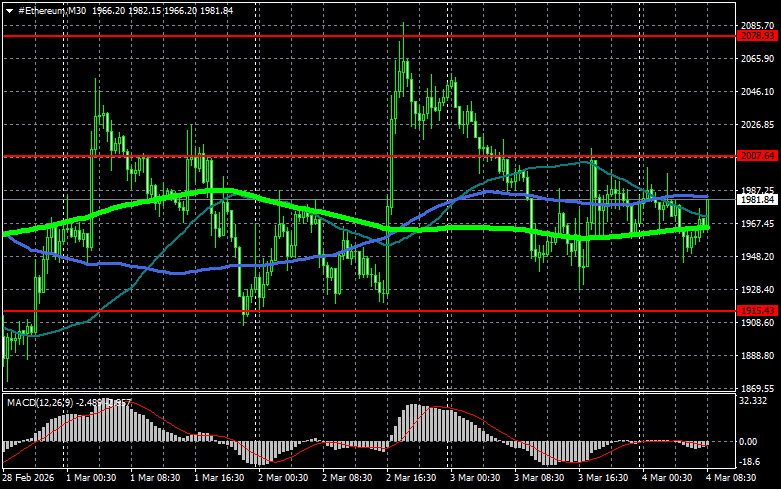Click the 4 Mar 00:30 time label
The width and height of the screenshot is (781, 489).
[667, 478]
